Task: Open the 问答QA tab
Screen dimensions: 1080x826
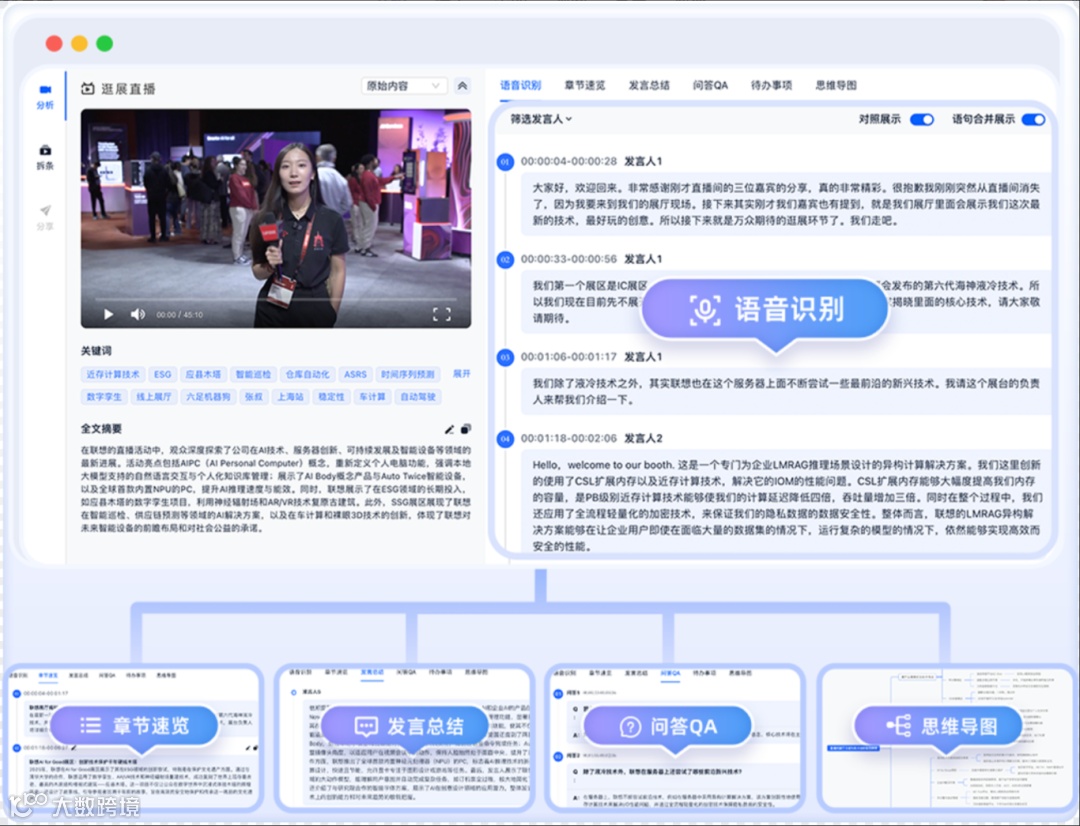Action: pos(710,85)
